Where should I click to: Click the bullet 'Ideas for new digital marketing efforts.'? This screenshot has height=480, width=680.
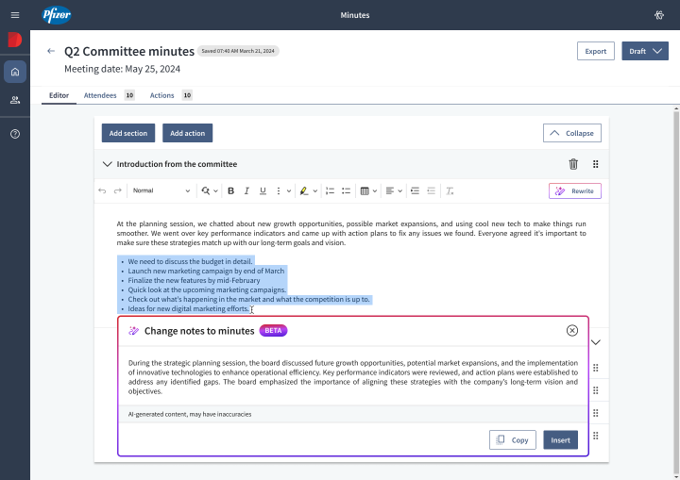[x=189, y=309]
